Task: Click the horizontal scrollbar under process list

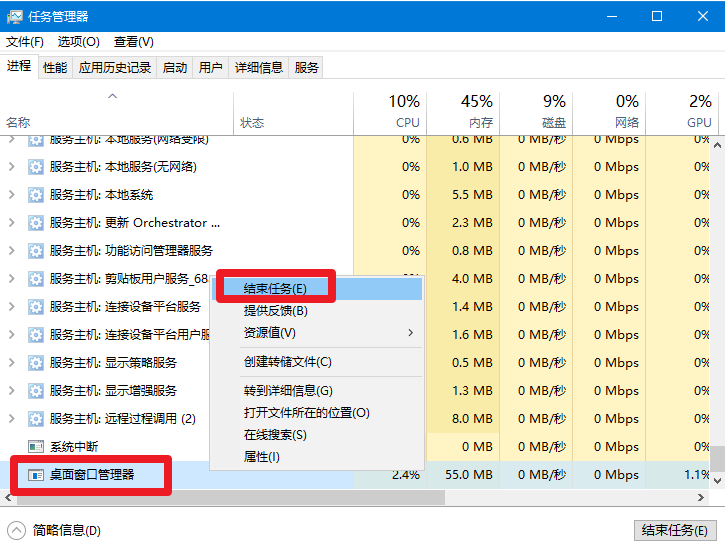Action: [228, 497]
